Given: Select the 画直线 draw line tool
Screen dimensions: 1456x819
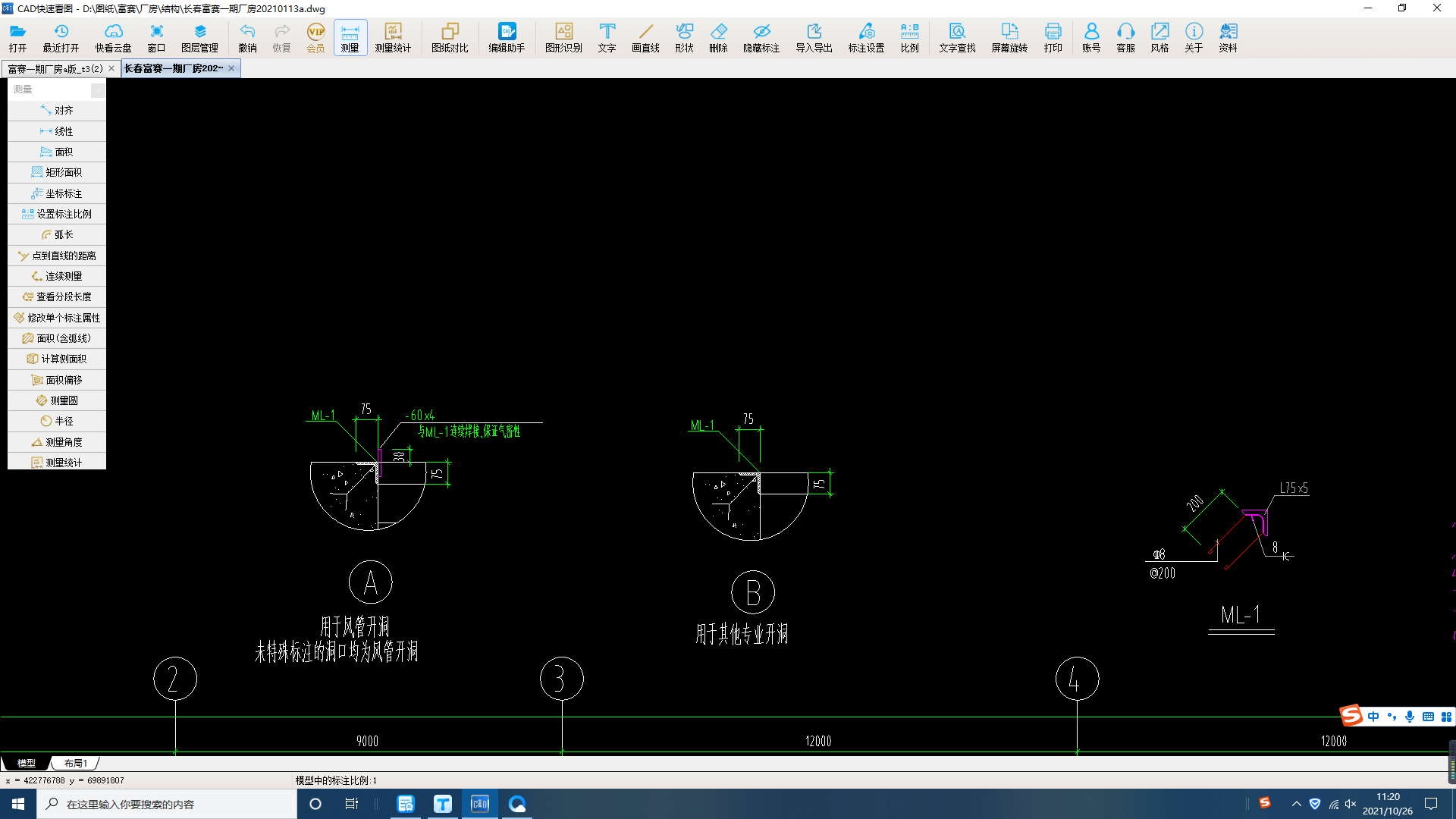Looking at the screenshot, I should pos(645,38).
